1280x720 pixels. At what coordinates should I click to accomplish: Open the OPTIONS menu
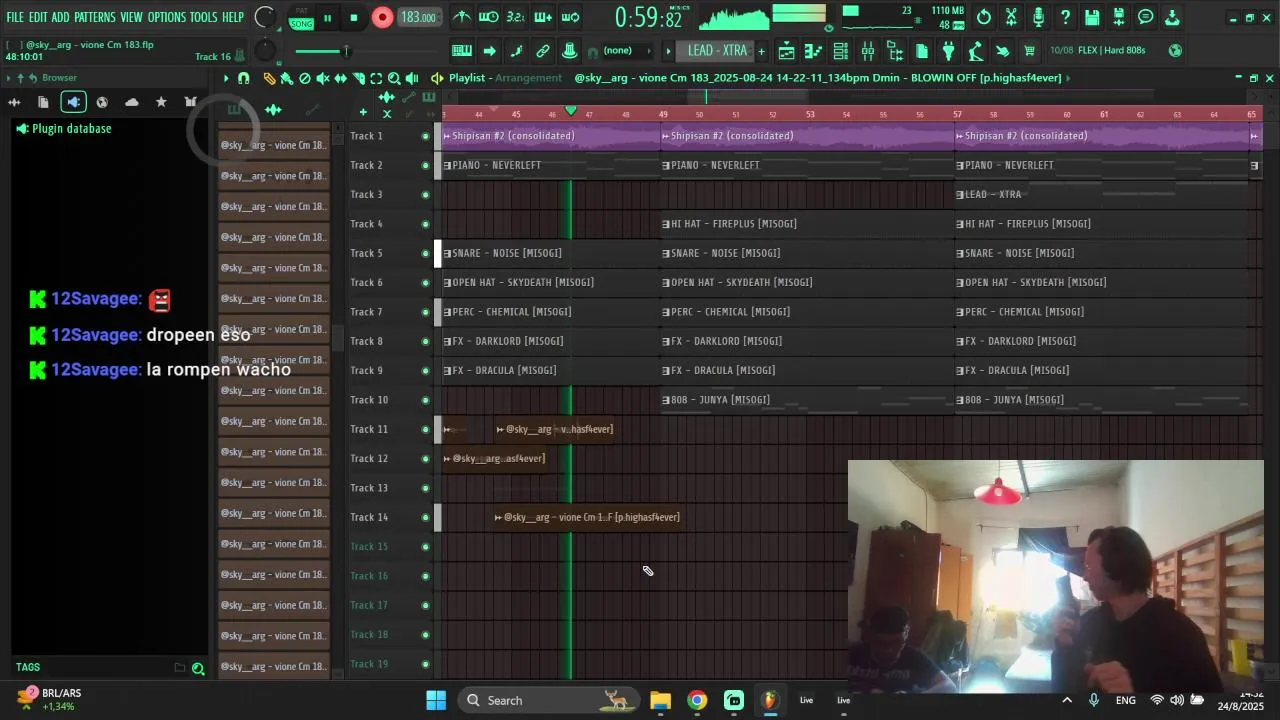[167, 17]
